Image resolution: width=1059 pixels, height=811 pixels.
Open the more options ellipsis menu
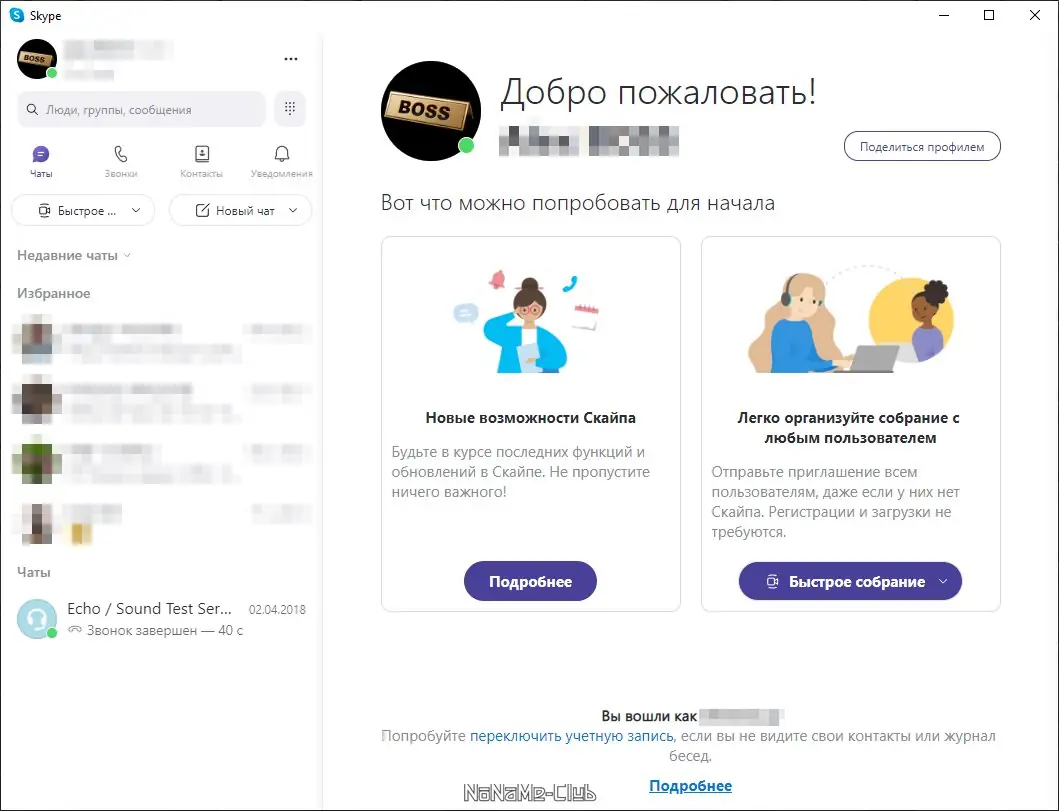290,59
